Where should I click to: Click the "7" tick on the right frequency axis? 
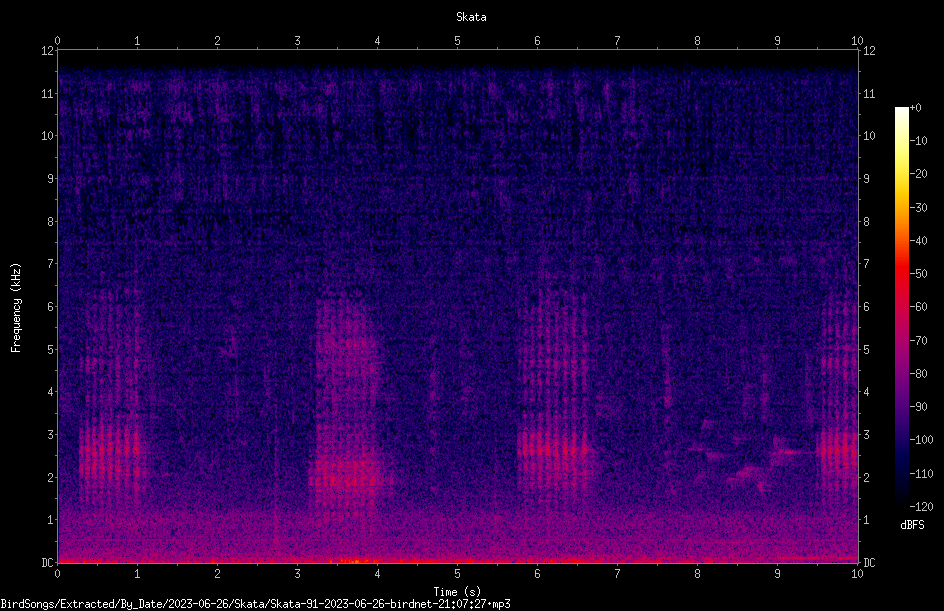[x=866, y=264]
